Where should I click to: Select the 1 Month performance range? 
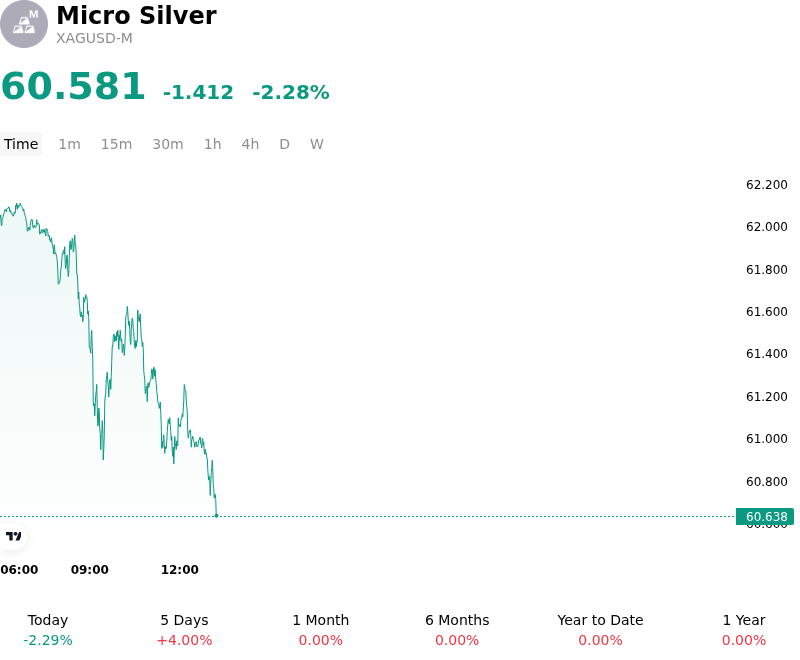[x=320, y=630]
